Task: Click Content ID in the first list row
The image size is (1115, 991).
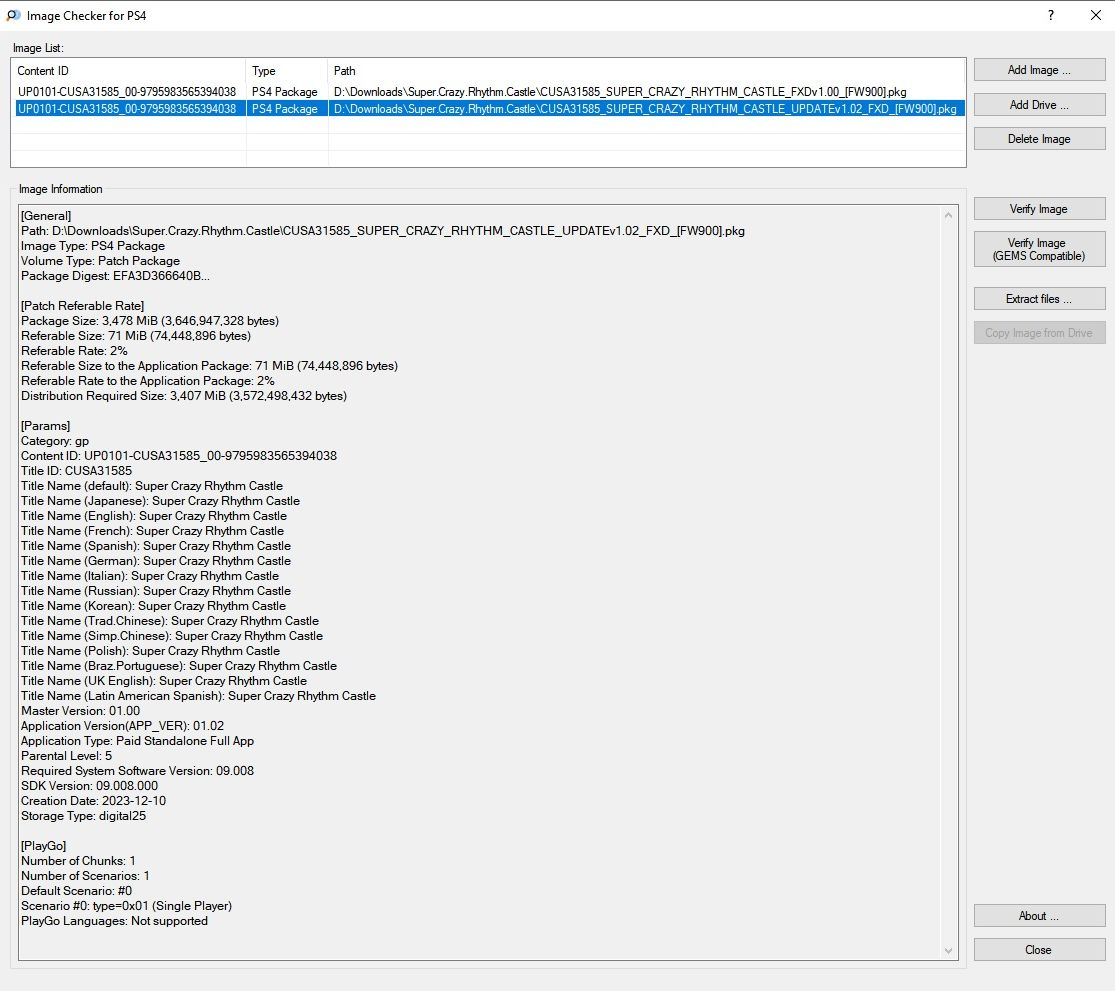Action: 127,92
